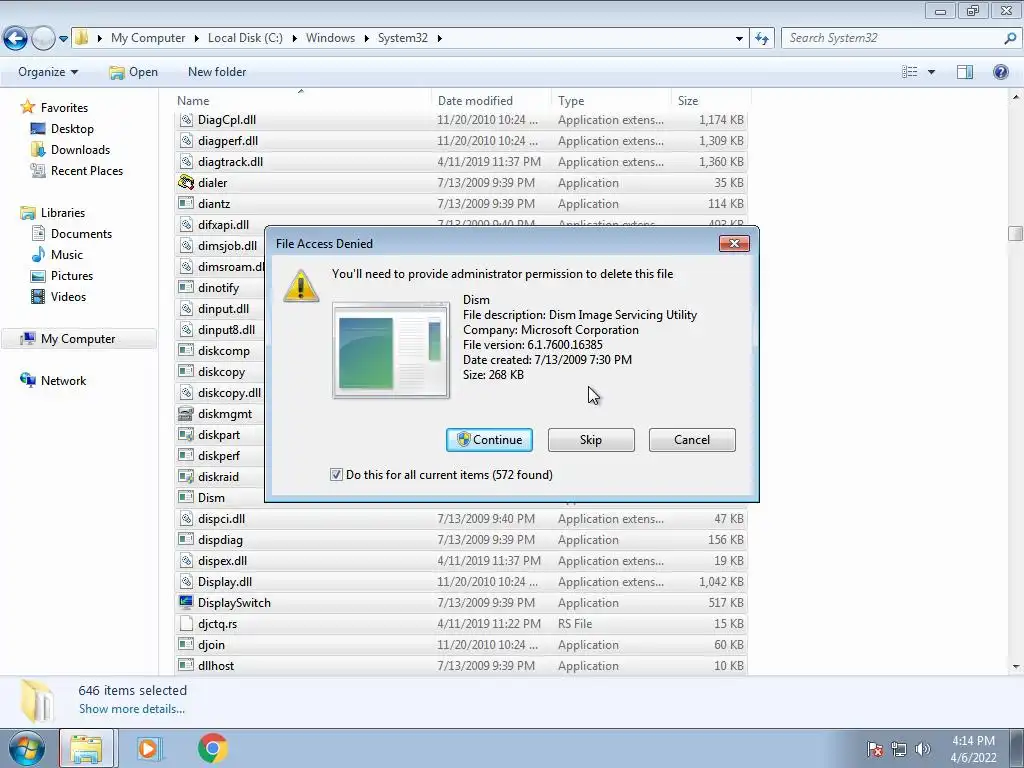This screenshot has width=1024, height=768.
Task: Select the diagtrack.dll file icon
Action: (186, 161)
